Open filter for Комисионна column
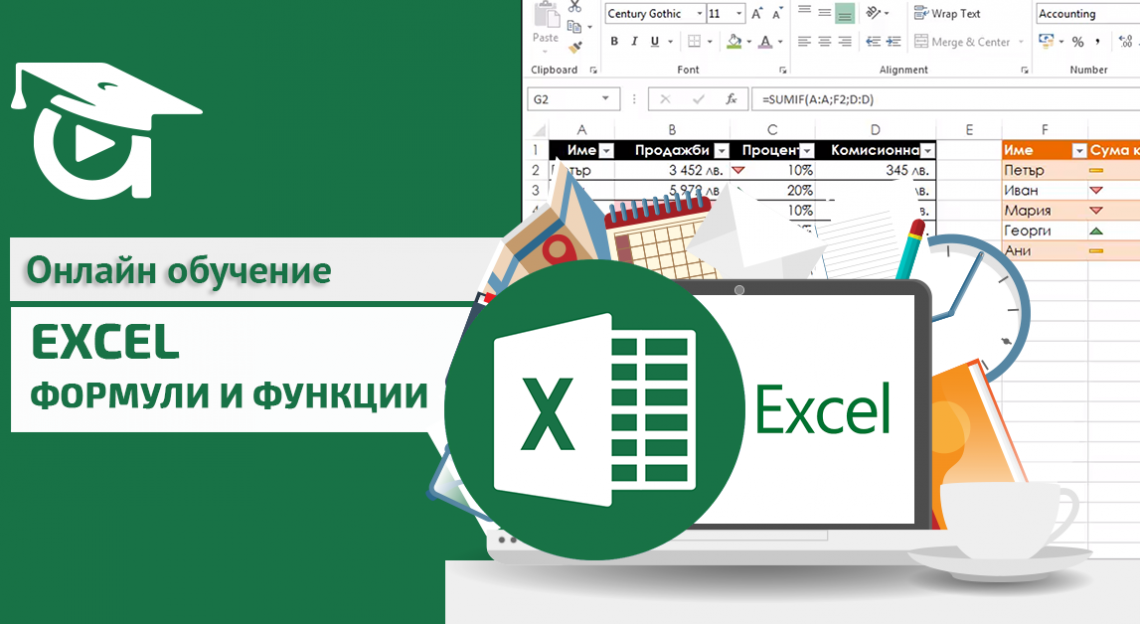1140x624 pixels. pyautogui.click(x=927, y=151)
